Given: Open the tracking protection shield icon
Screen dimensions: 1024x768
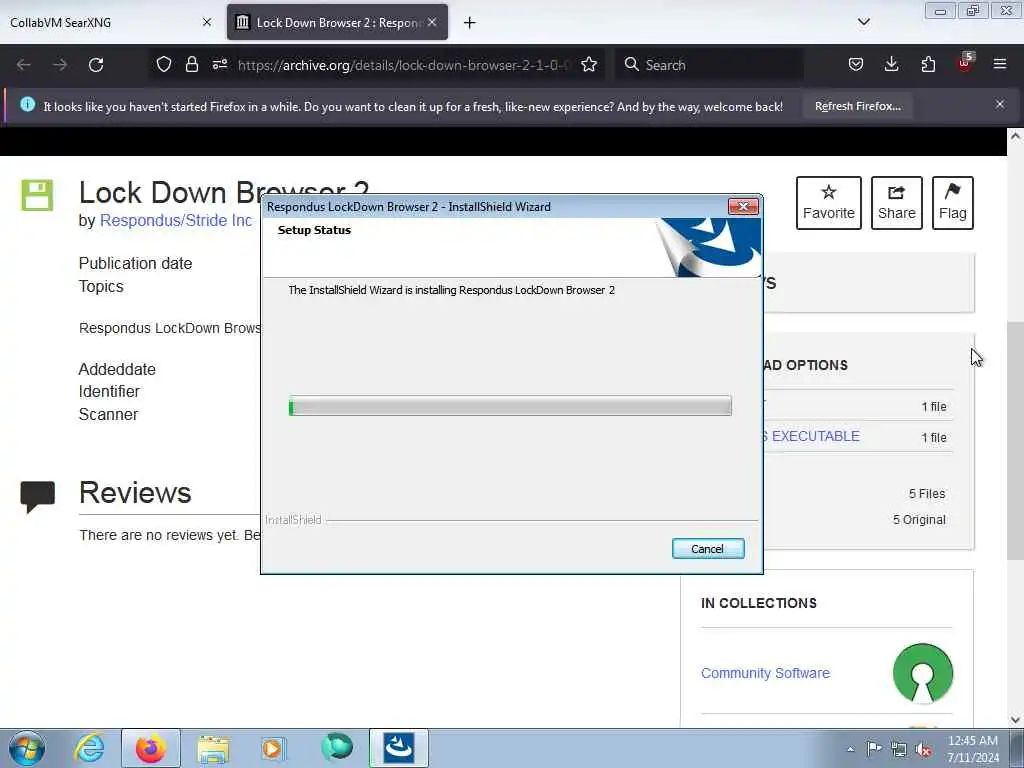Looking at the screenshot, I should [x=164, y=64].
